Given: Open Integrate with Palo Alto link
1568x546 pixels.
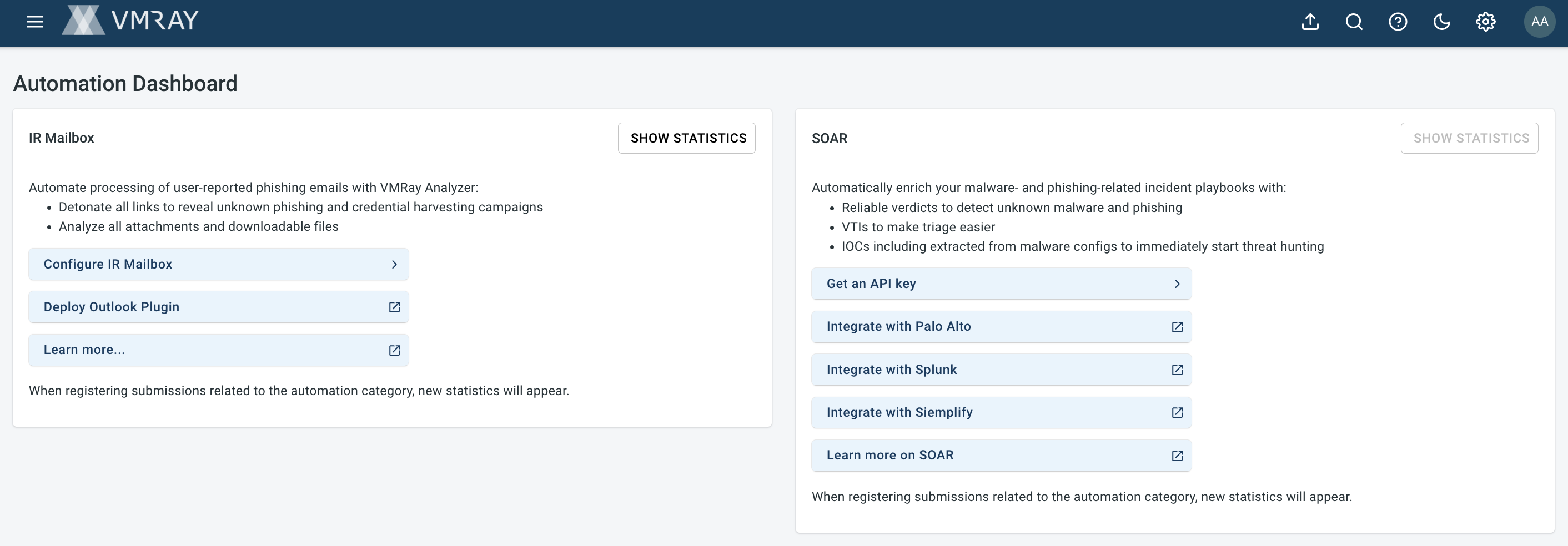Looking at the screenshot, I should (1001, 326).
